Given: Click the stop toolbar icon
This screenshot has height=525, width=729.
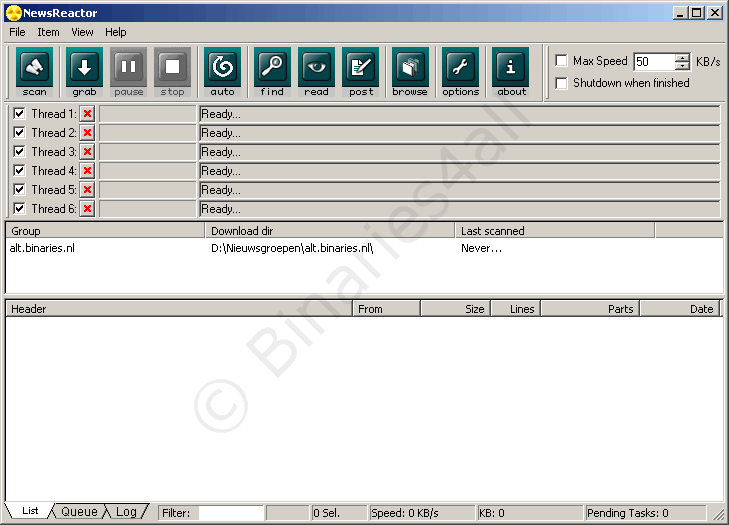Looking at the screenshot, I should [172, 72].
